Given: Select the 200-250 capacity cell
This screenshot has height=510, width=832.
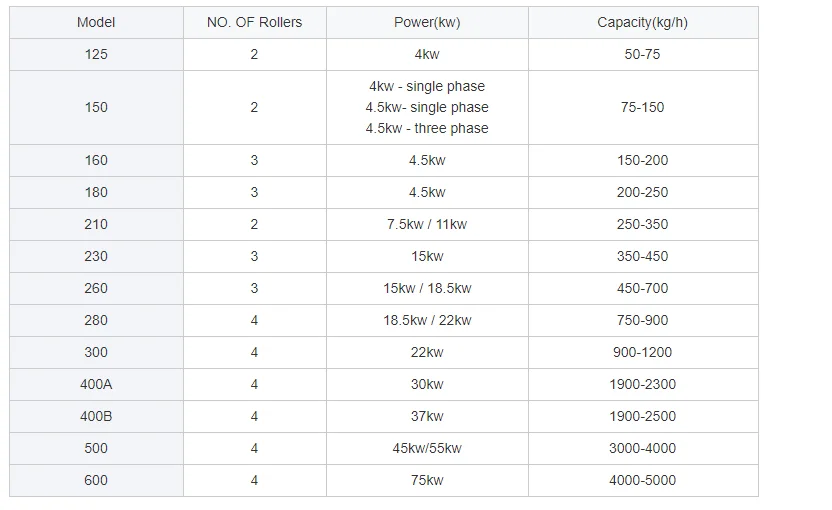Looking at the screenshot, I should pyautogui.click(x=642, y=192).
